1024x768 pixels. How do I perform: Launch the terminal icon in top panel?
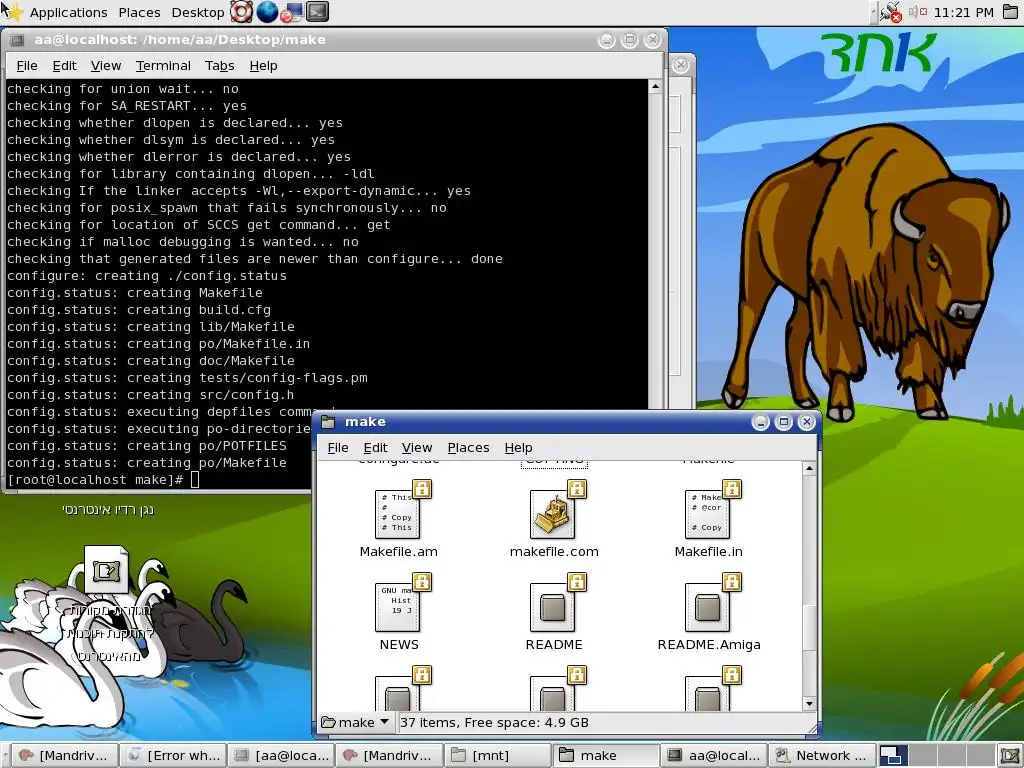pyautogui.click(x=317, y=12)
